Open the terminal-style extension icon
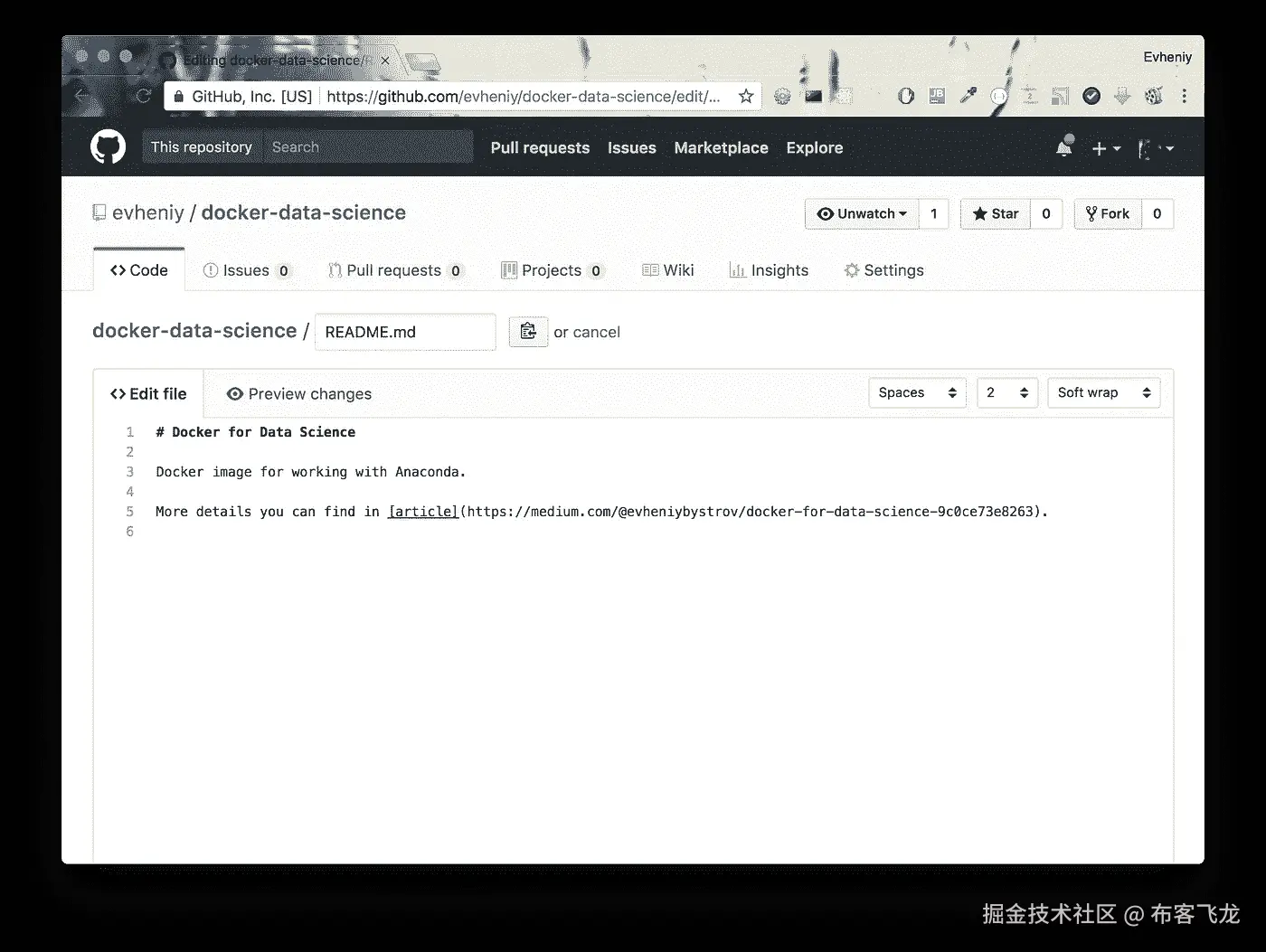The image size is (1266, 952). [814, 96]
